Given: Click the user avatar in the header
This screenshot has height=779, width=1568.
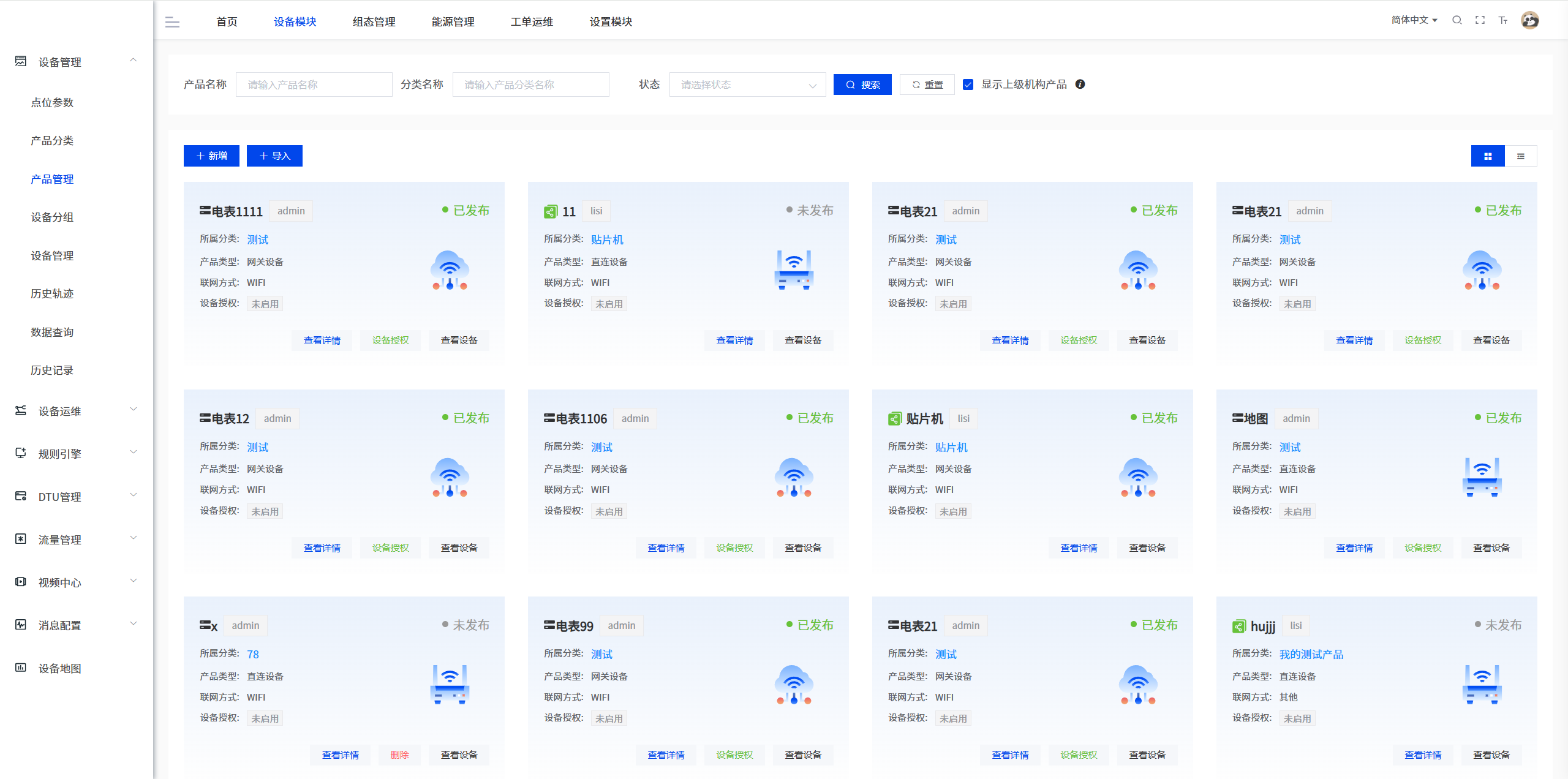Looking at the screenshot, I should (x=1529, y=20).
